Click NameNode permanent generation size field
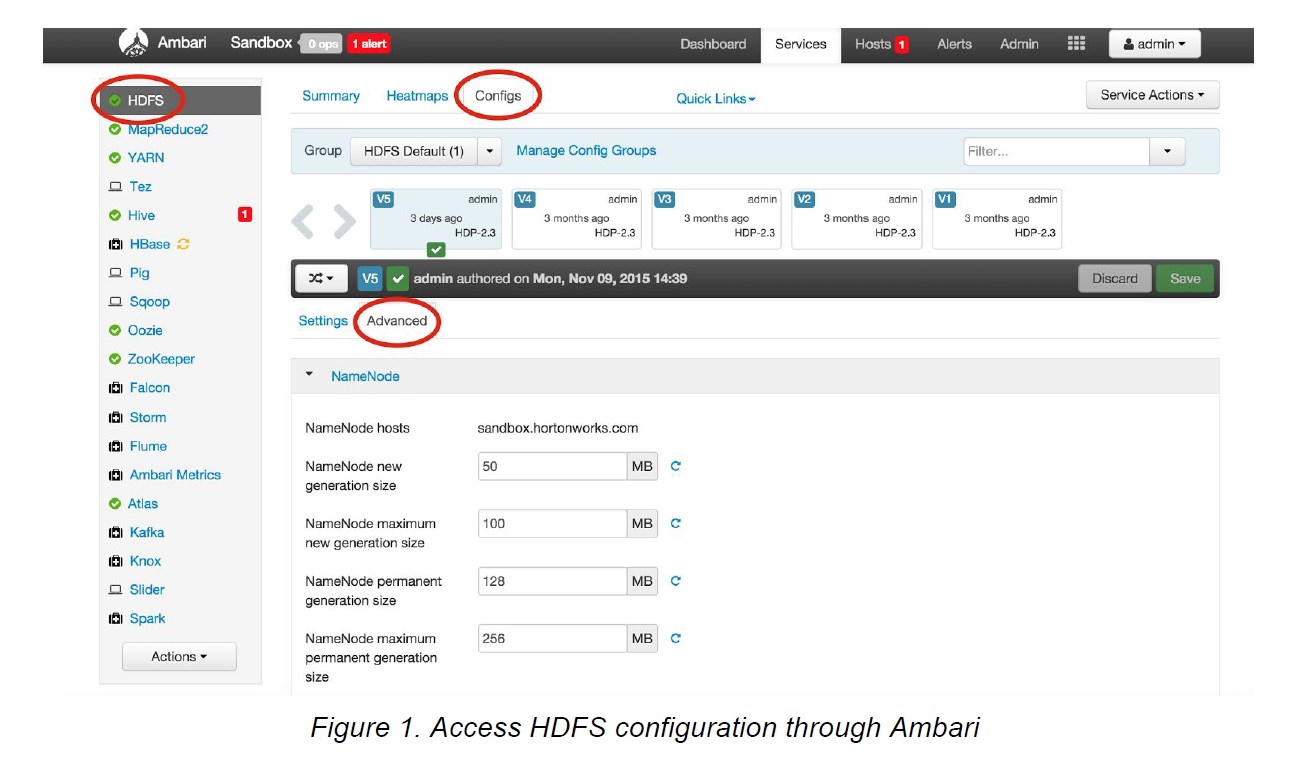The width and height of the screenshot is (1310, 763). pyautogui.click(x=552, y=581)
